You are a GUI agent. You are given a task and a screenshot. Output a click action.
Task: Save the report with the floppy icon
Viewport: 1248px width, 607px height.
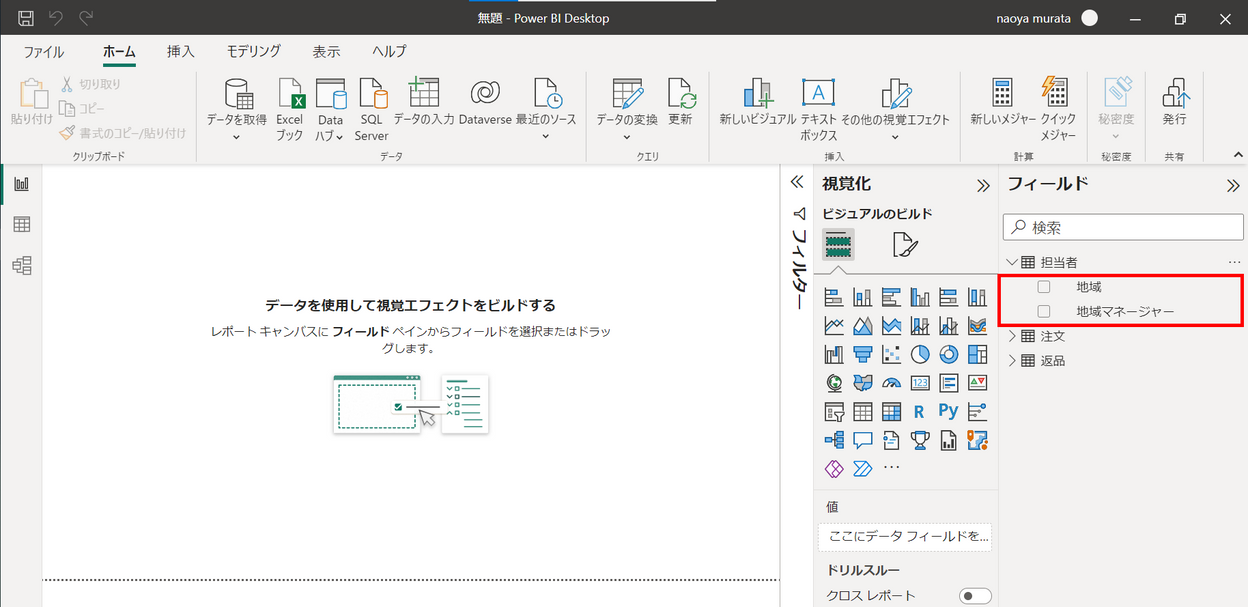(26, 18)
